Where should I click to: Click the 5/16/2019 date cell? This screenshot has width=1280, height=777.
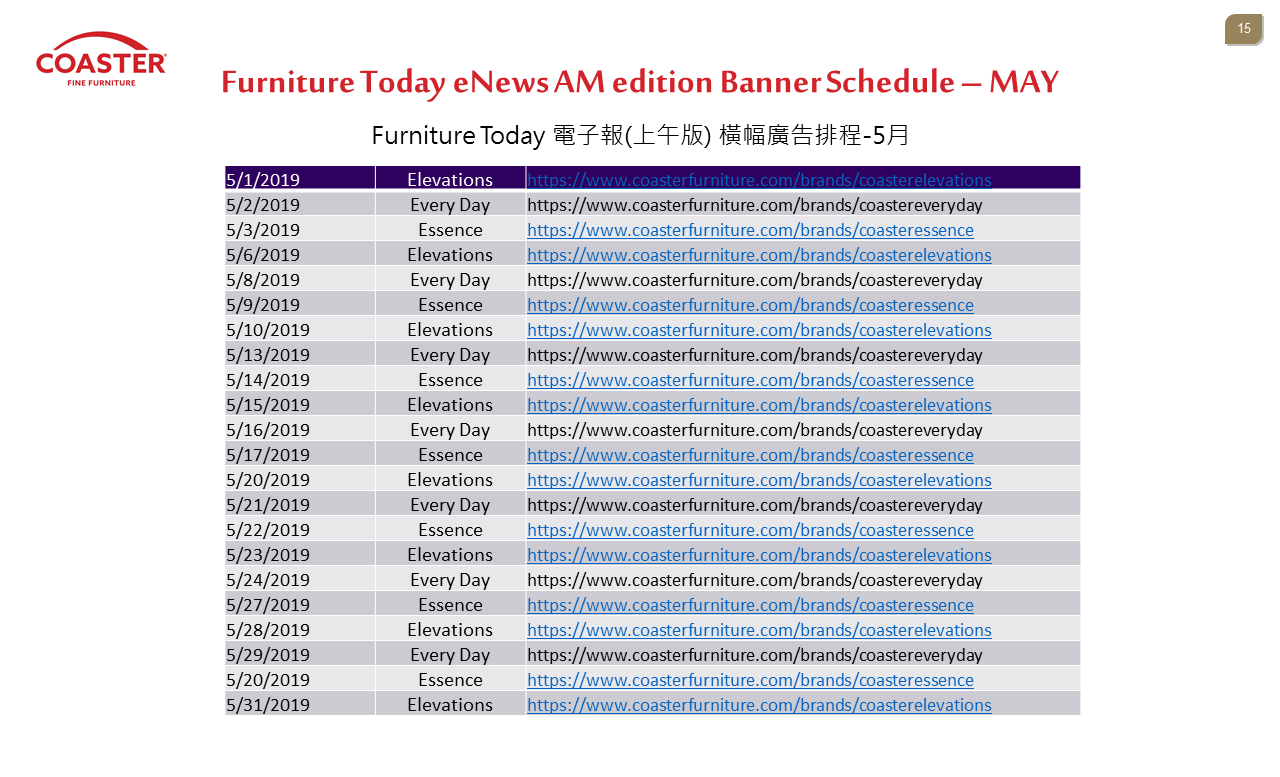[300, 429]
